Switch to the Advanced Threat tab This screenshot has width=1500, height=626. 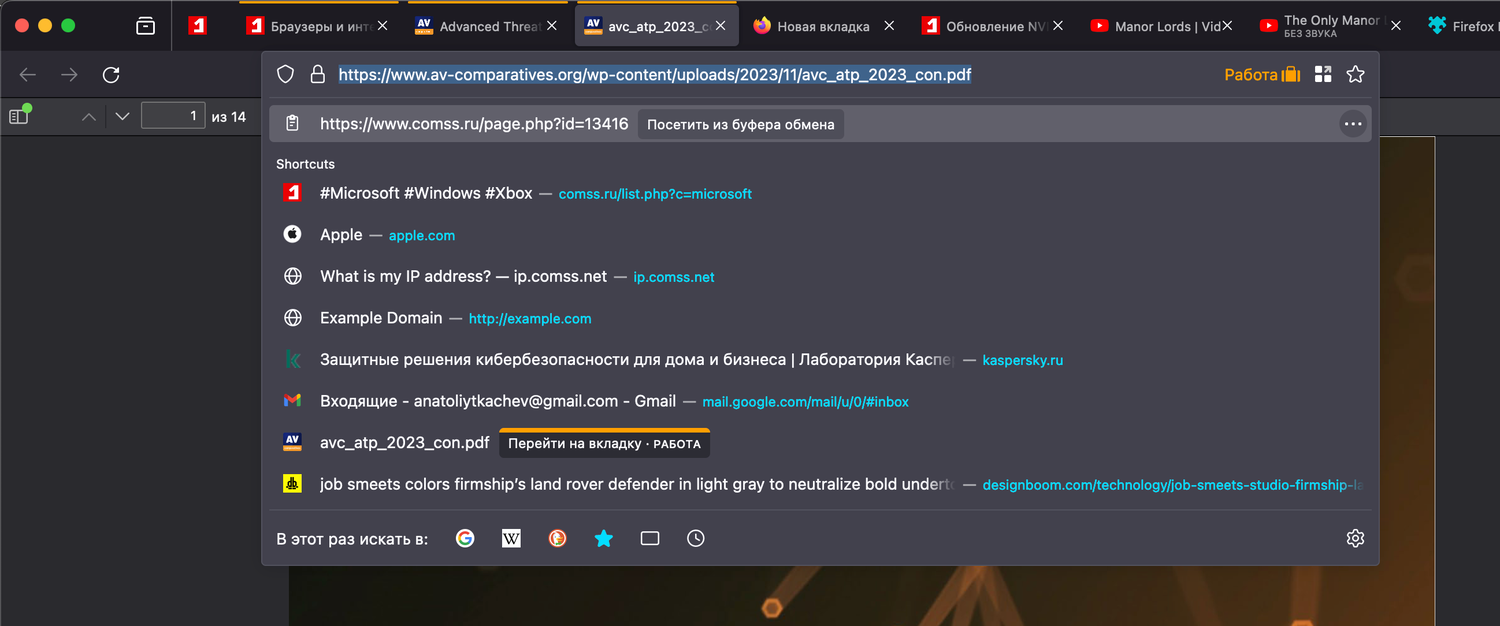tap(487, 26)
